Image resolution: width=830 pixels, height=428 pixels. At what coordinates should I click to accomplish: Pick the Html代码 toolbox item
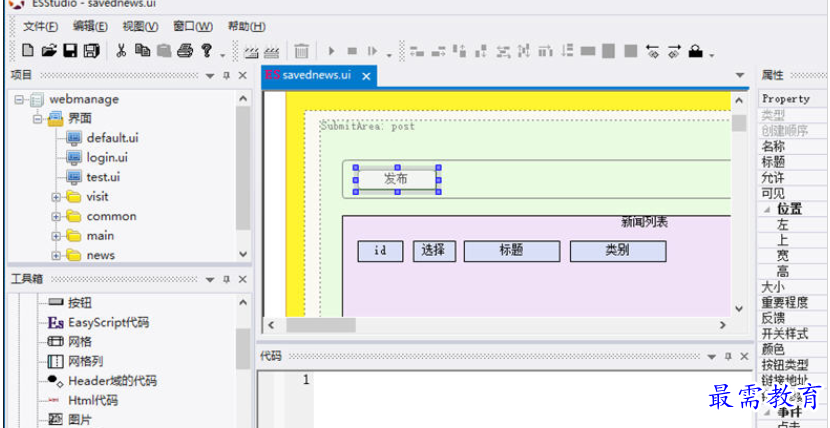[x=93, y=400]
